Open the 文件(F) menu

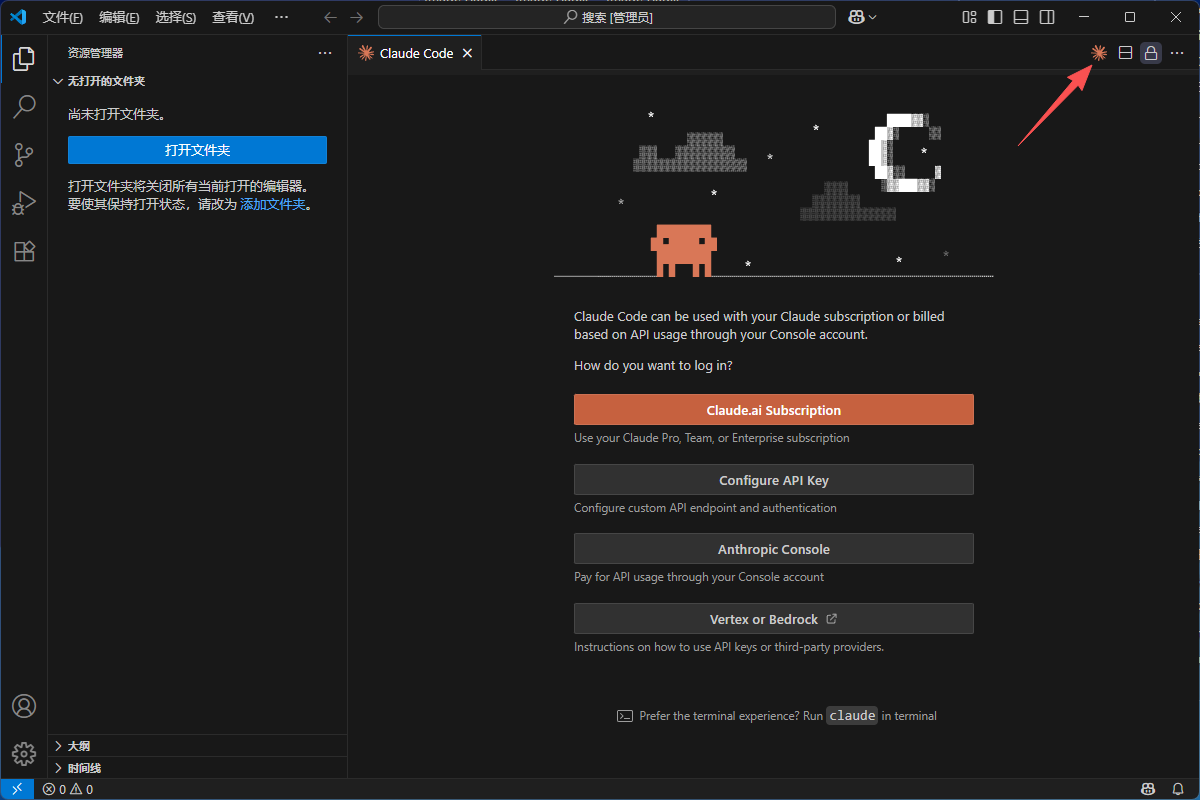click(x=63, y=17)
